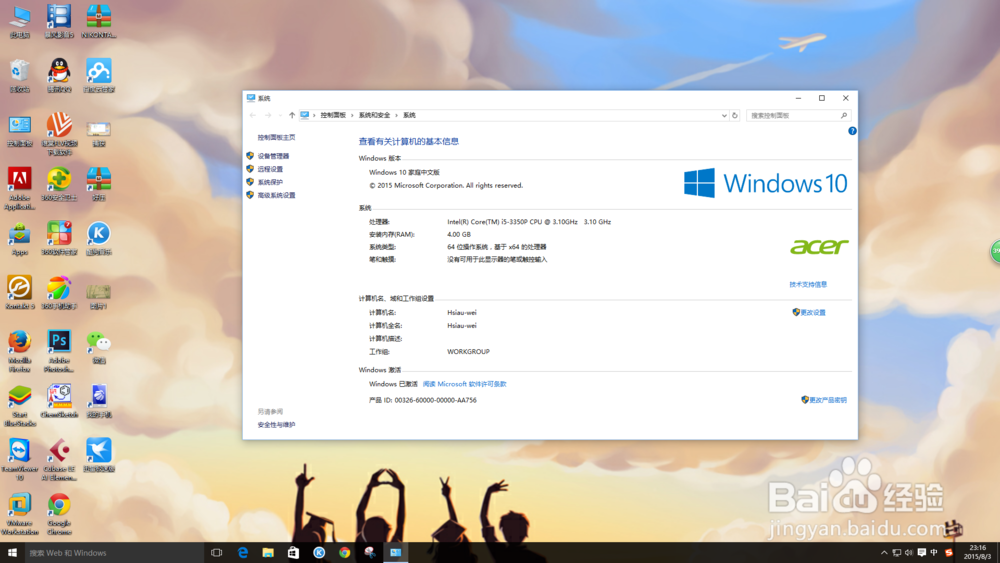Viewport: 1000px width, 563px height.
Task: Open Windows Start menu
Action: pyautogui.click(x=12, y=553)
